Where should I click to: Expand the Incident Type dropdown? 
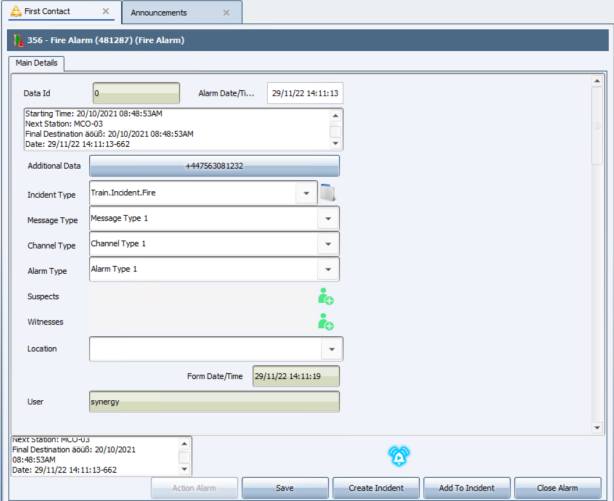(x=305, y=193)
